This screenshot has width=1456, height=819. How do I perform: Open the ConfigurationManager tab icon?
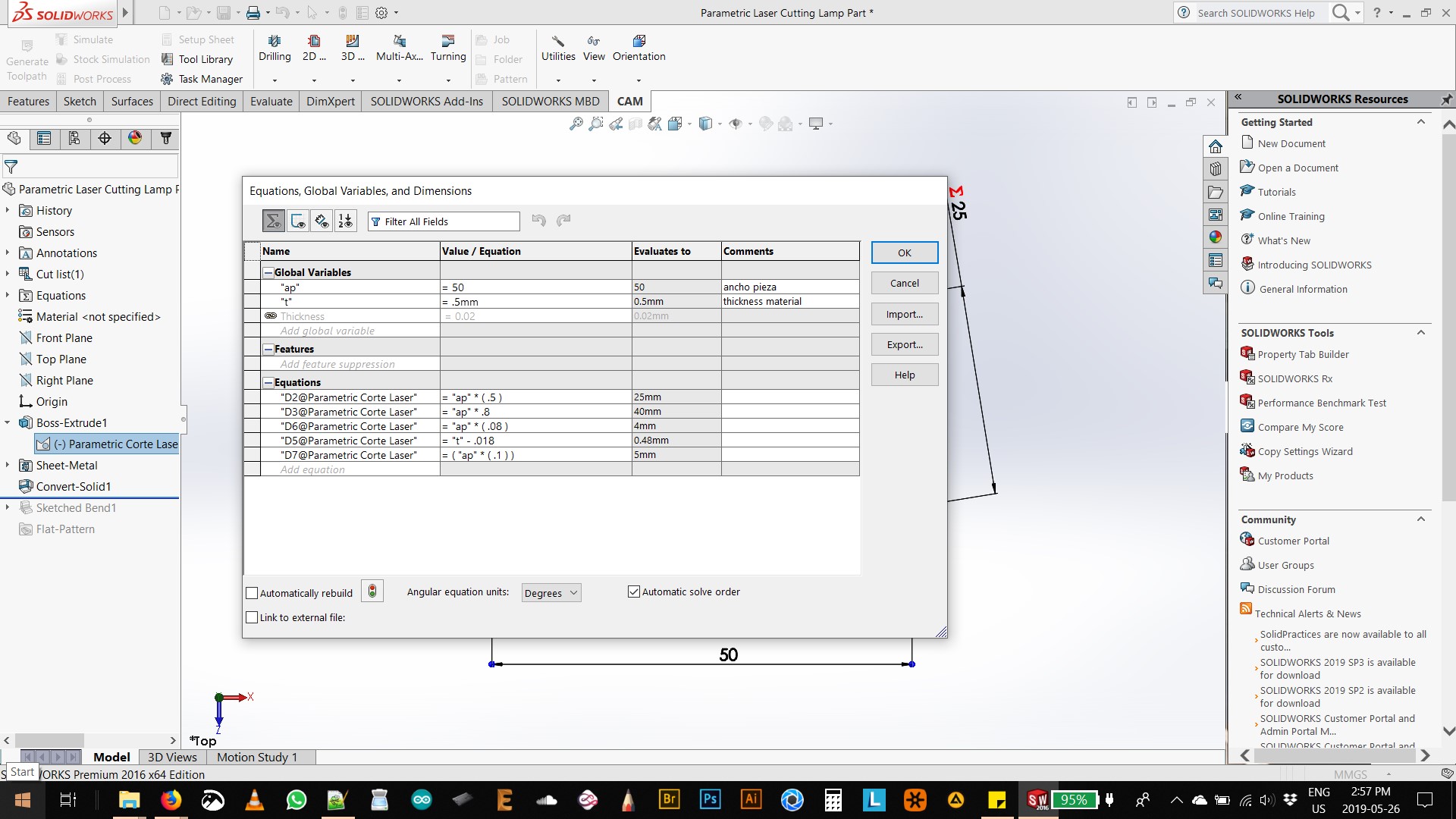74,138
